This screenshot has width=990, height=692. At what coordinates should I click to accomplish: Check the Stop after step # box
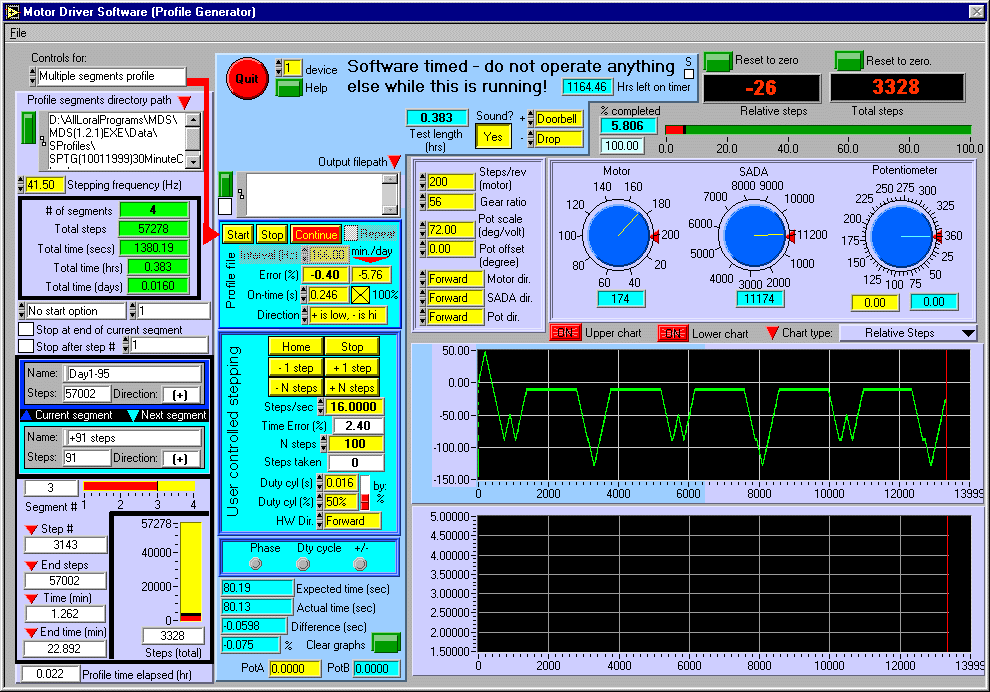pos(26,346)
